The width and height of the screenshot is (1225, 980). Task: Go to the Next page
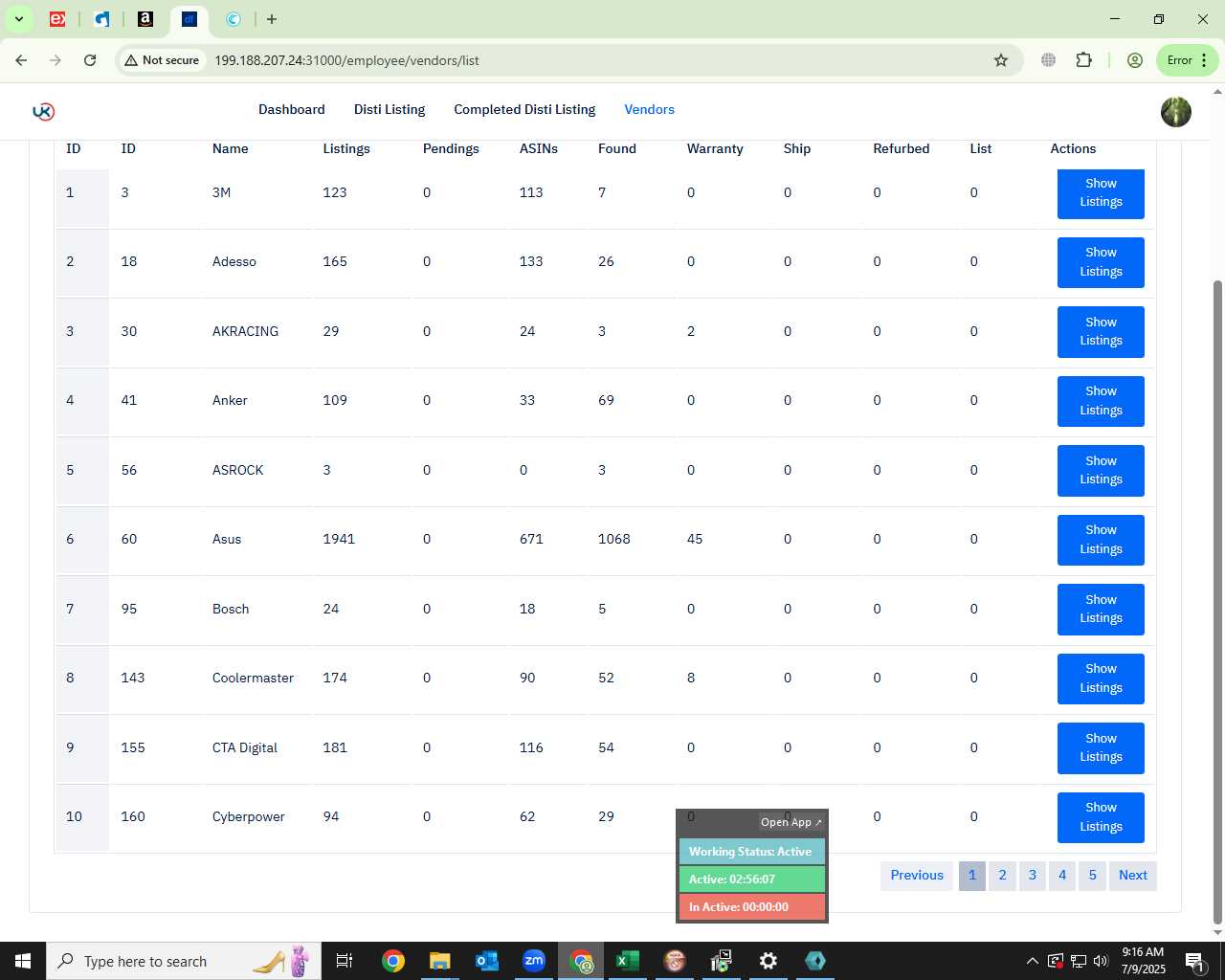click(x=1133, y=876)
